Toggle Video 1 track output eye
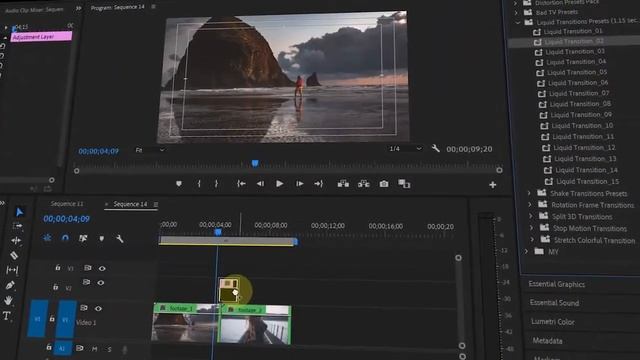 [98, 309]
